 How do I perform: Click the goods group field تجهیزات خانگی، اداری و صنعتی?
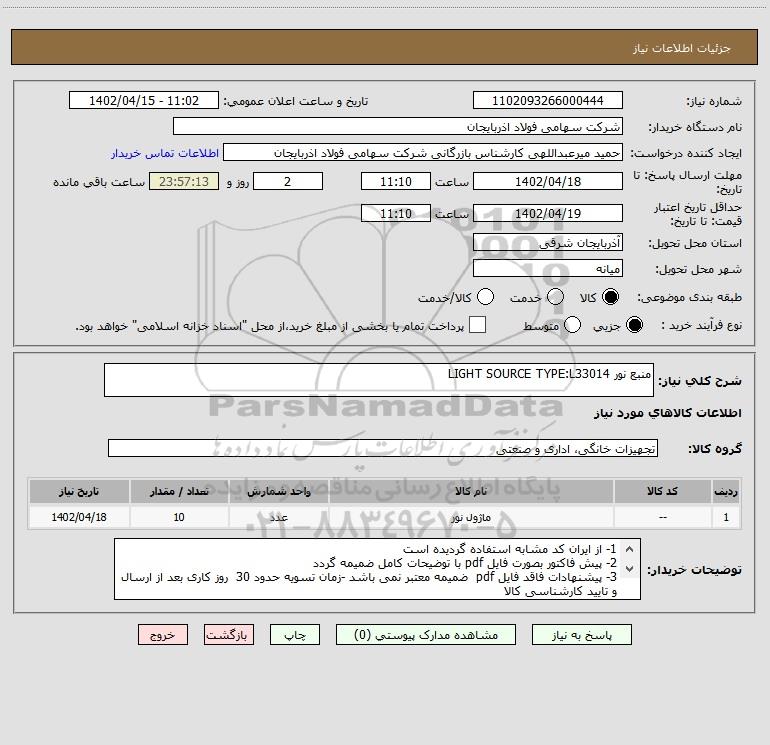pyautogui.click(x=383, y=448)
